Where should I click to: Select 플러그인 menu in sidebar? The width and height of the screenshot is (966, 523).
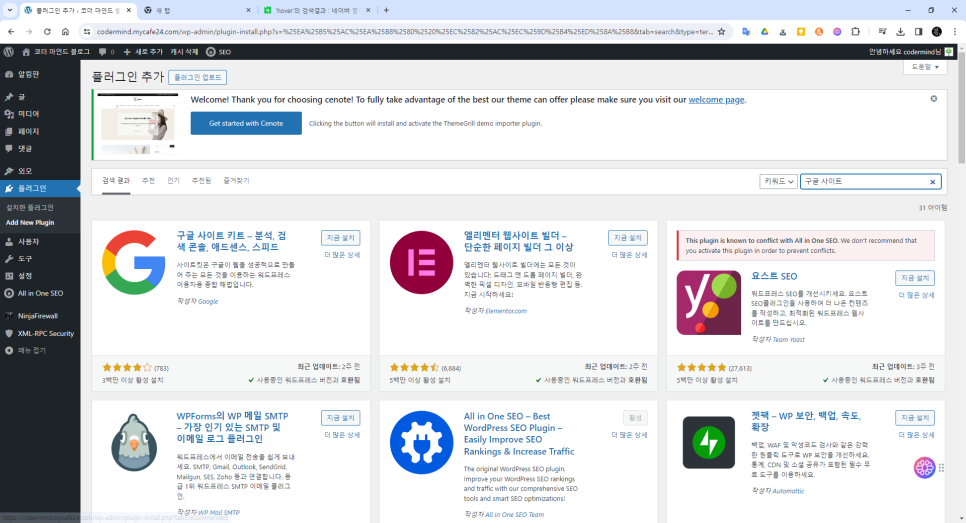coord(40,188)
